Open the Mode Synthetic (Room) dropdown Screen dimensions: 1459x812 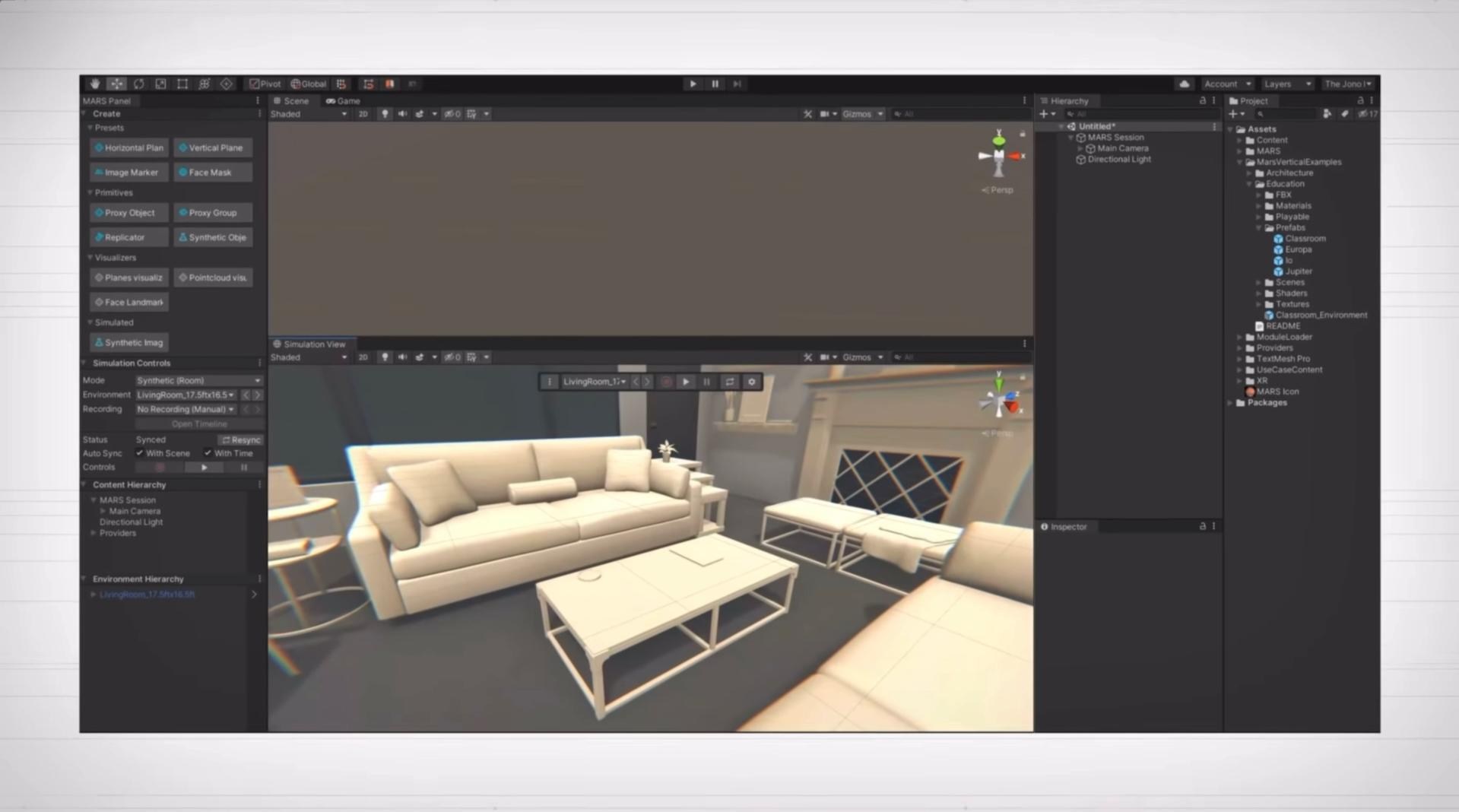(x=198, y=380)
